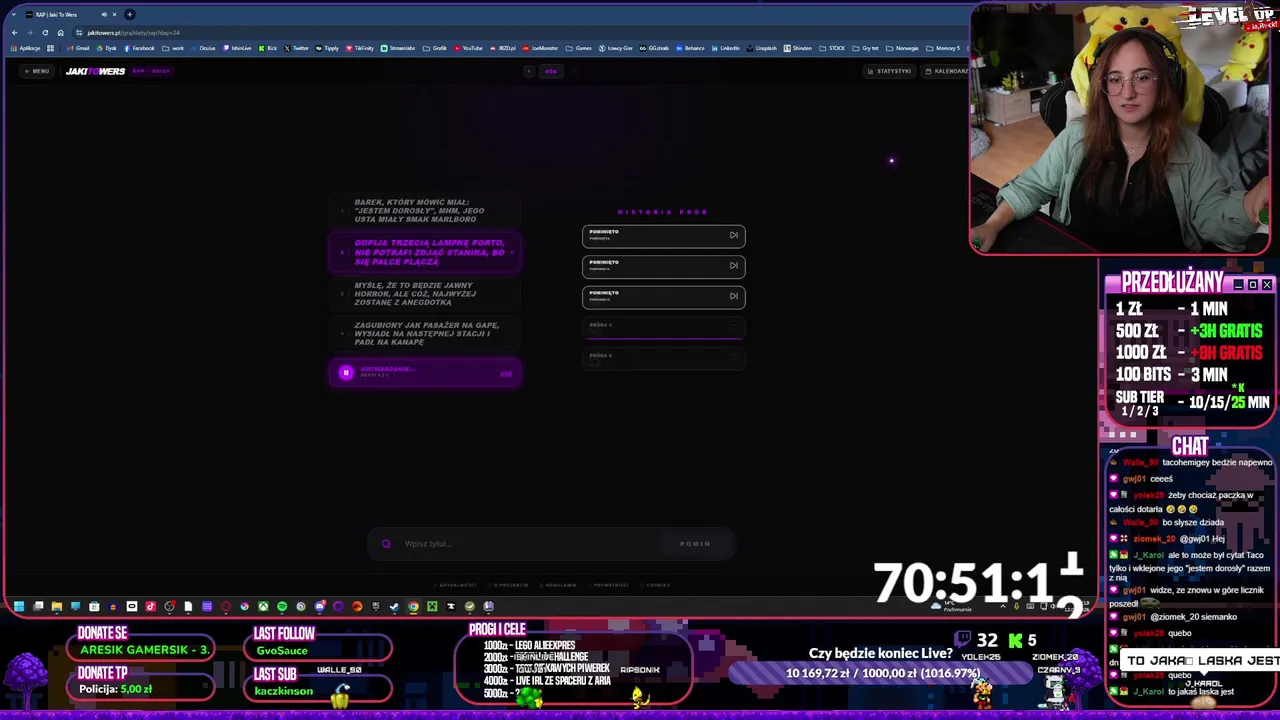This screenshot has height=720, width=1280.
Task: Expand the work bookmark folder
Action: pyautogui.click(x=173, y=48)
